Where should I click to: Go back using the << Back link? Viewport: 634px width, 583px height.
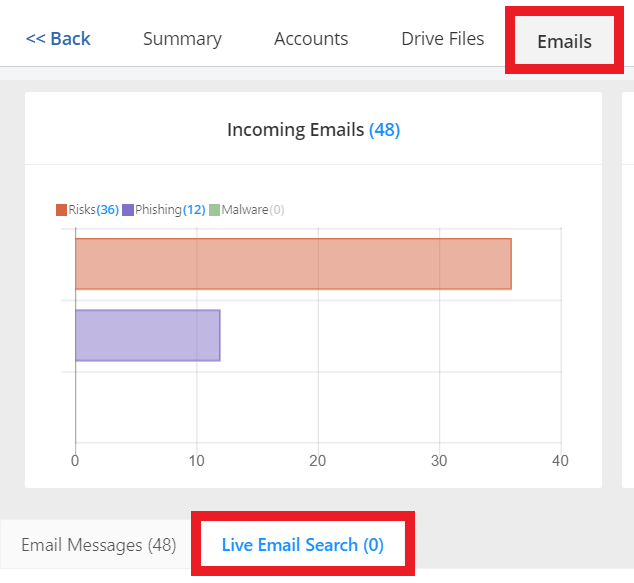point(58,39)
